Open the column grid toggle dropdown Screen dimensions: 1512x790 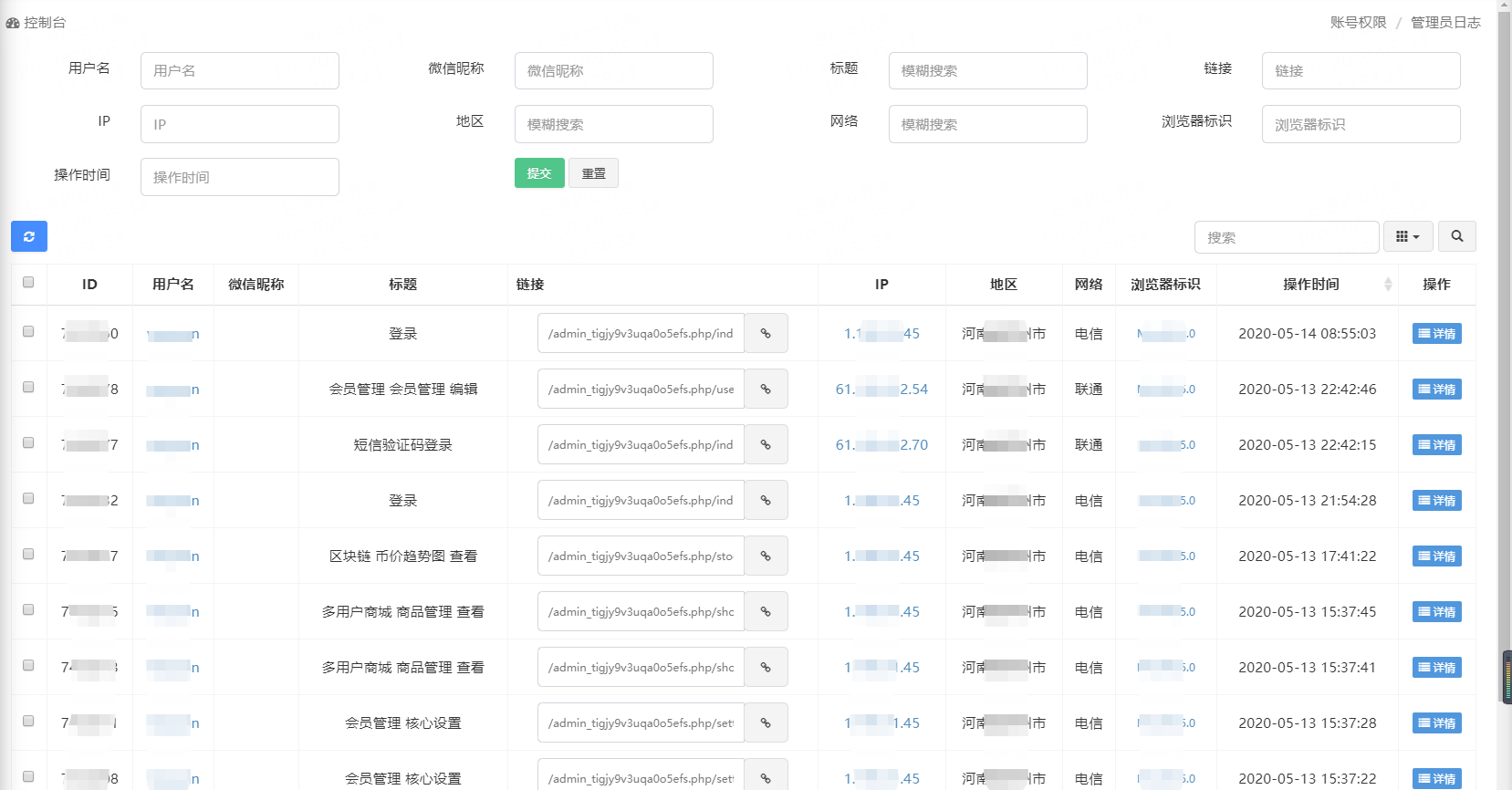tap(1408, 236)
